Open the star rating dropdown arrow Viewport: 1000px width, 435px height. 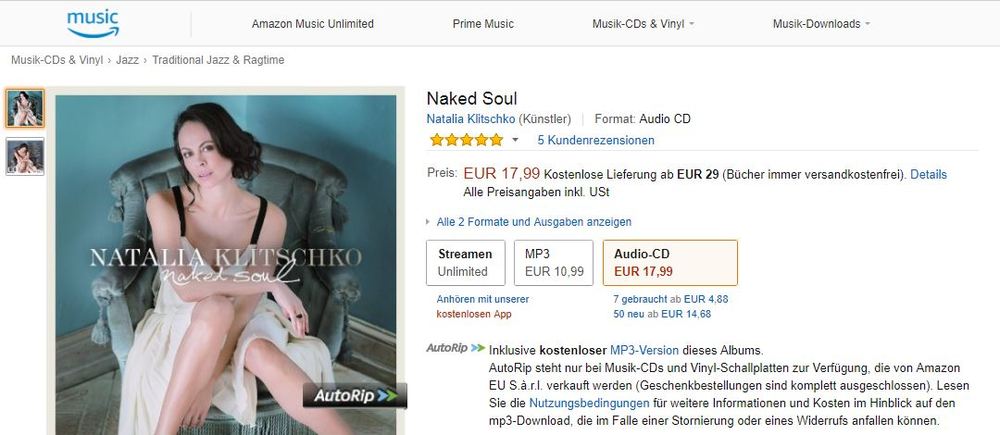[515, 140]
